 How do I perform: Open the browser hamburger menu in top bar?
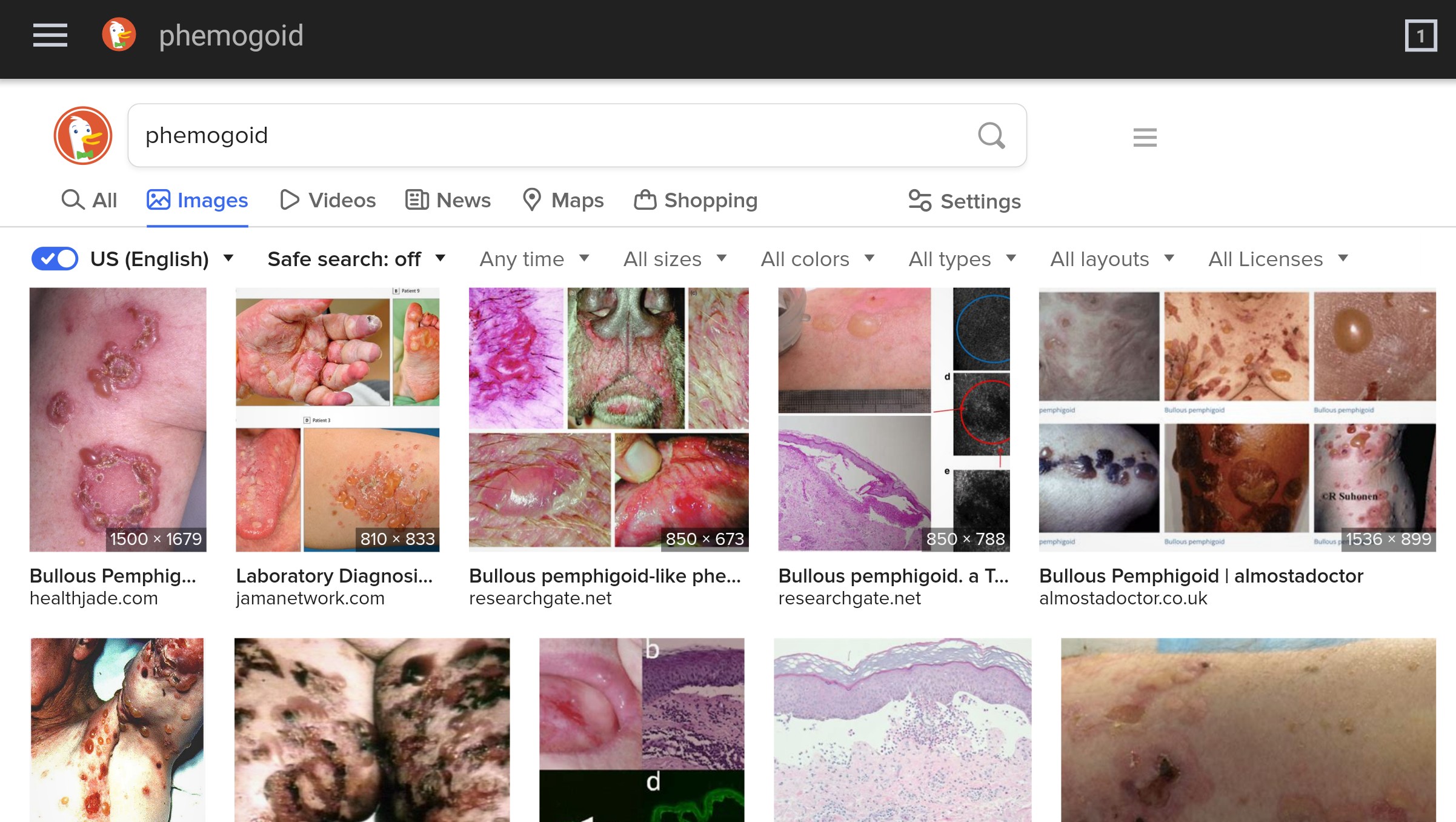50,35
